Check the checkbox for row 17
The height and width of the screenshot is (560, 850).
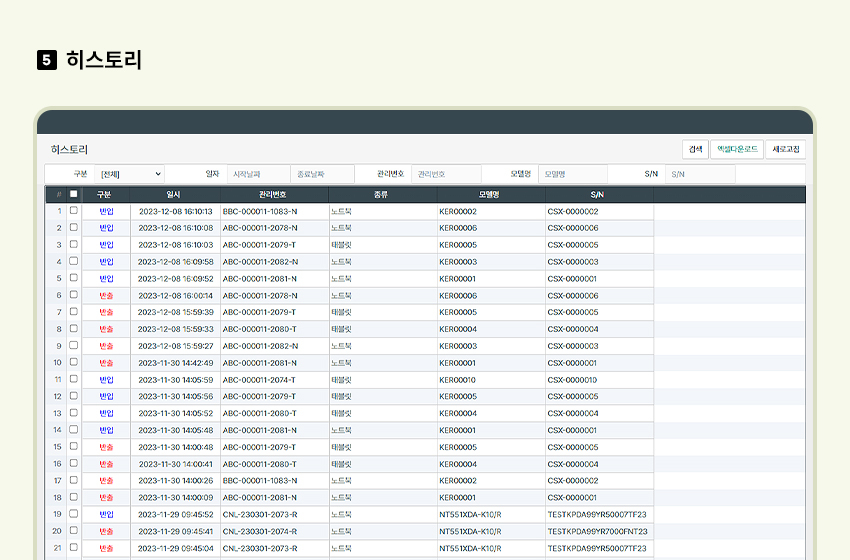(x=74, y=480)
